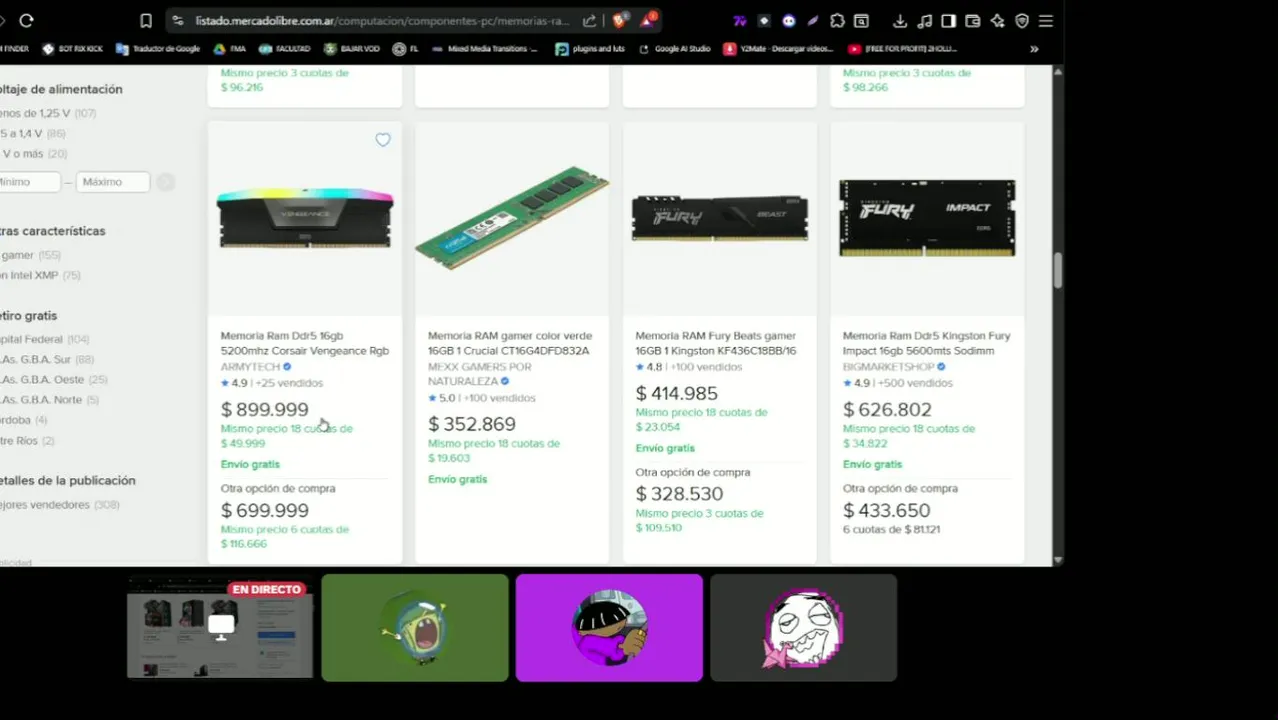Open the BAJAR VOD bookmark
This screenshot has width=1278, height=720.
point(353,48)
